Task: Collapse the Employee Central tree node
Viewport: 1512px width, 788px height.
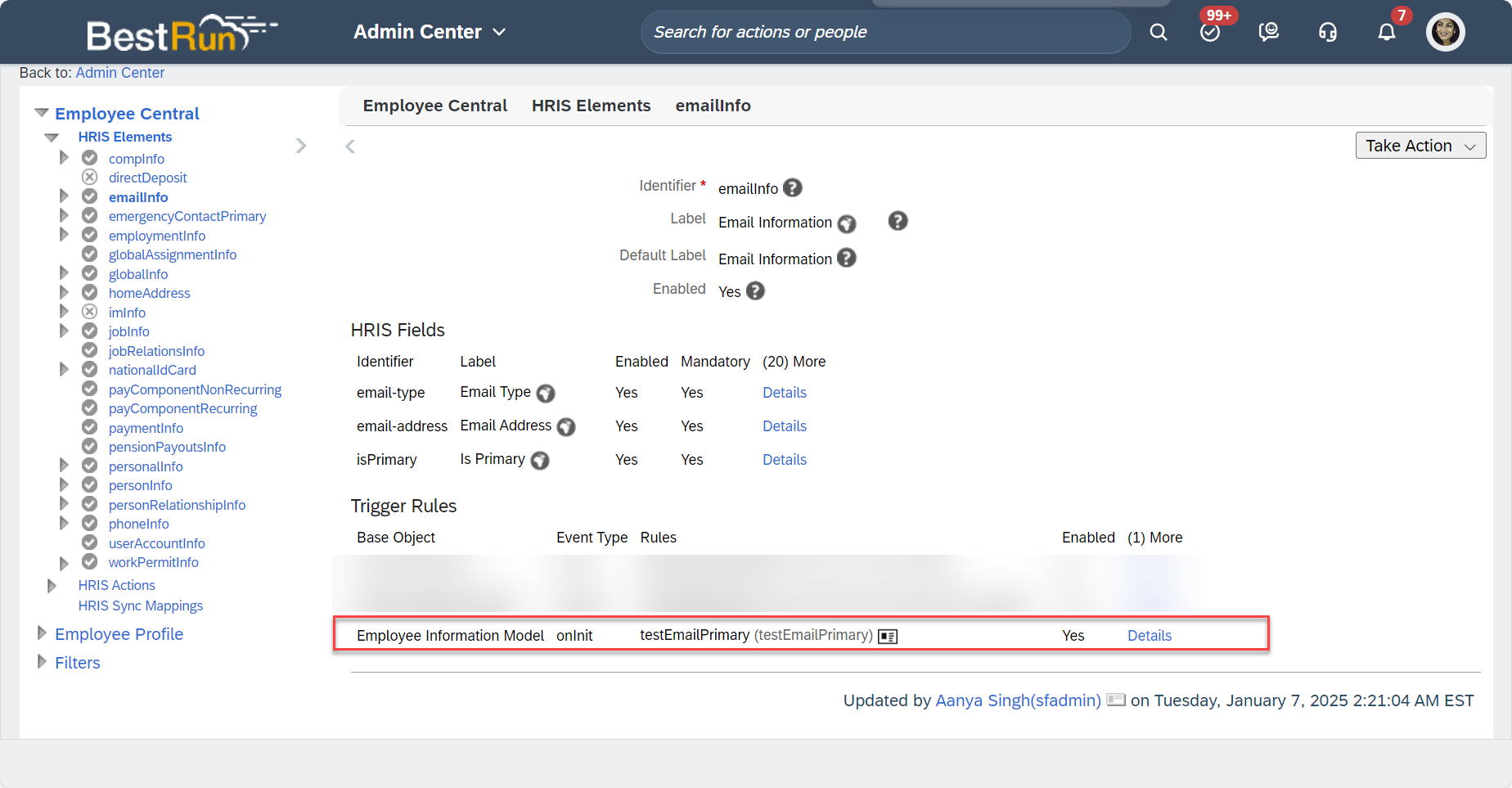Action: tap(42, 112)
